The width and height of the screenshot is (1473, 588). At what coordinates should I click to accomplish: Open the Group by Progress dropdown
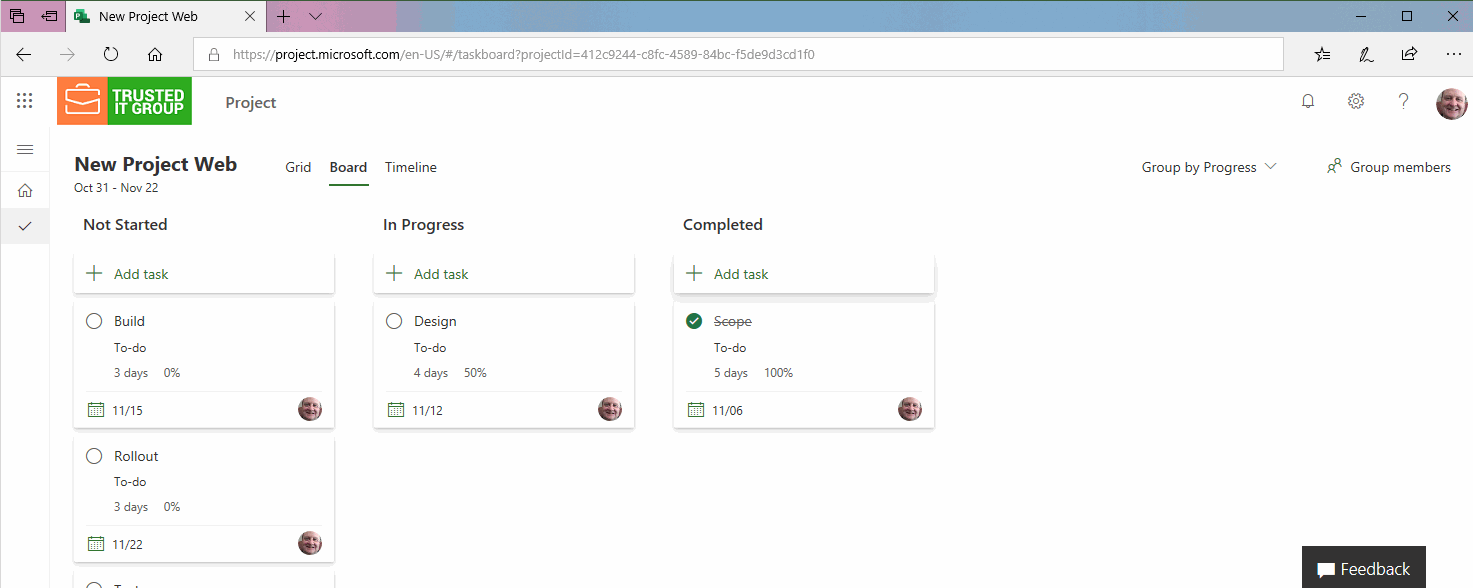click(x=1208, y=167)
